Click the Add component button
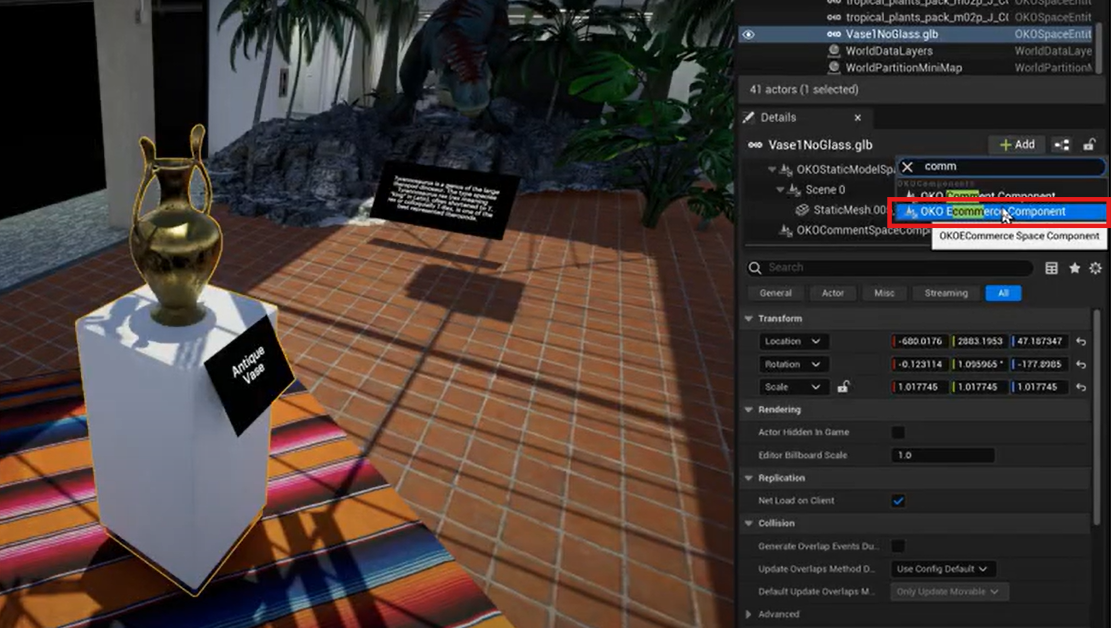This screenshot has height=628, width=1111. click(1017, 145)
